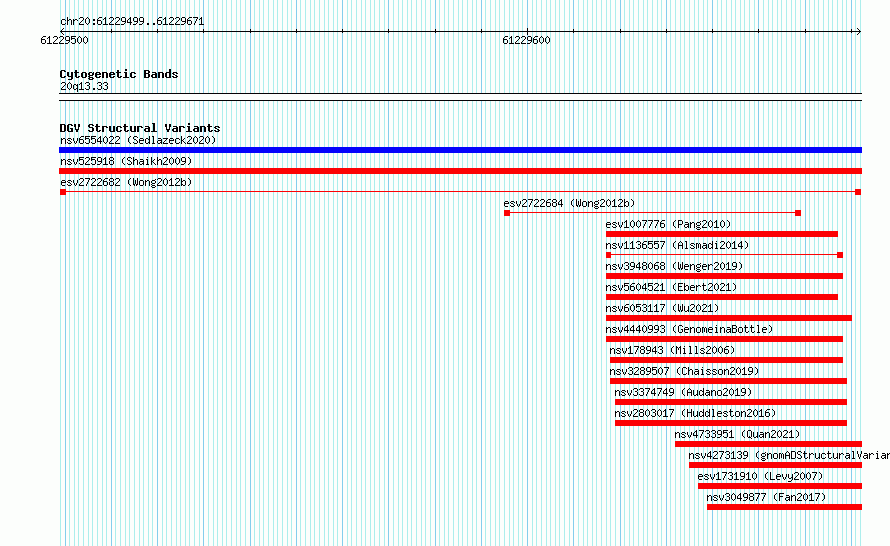Image resolution: width=890 pixels, height=546 pixels.
Task: Click the red esv1731910 variant bar
Action: (780, 486)
